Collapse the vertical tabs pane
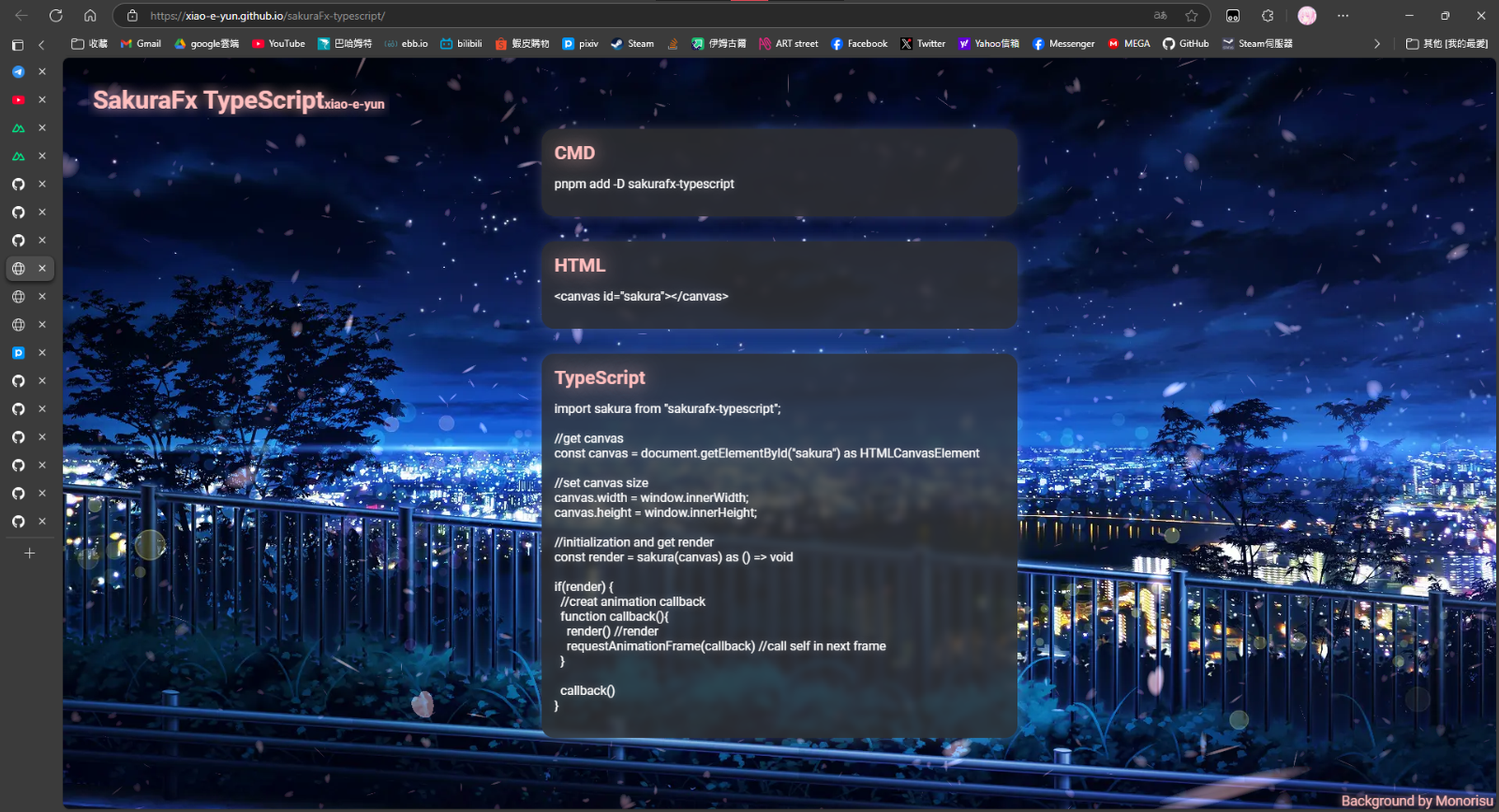Image resolution: width=1499 pixels, height=812 pixels. [41, 44]
